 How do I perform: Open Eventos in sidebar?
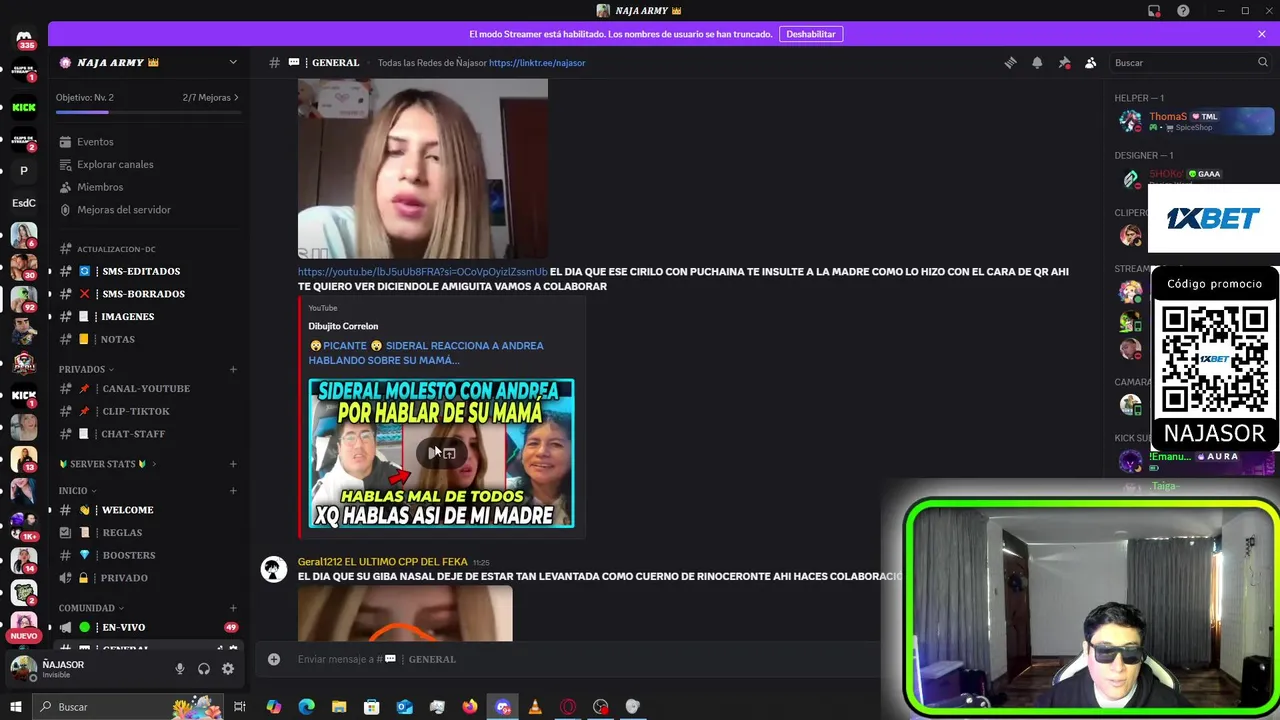[x=149, y=142]
